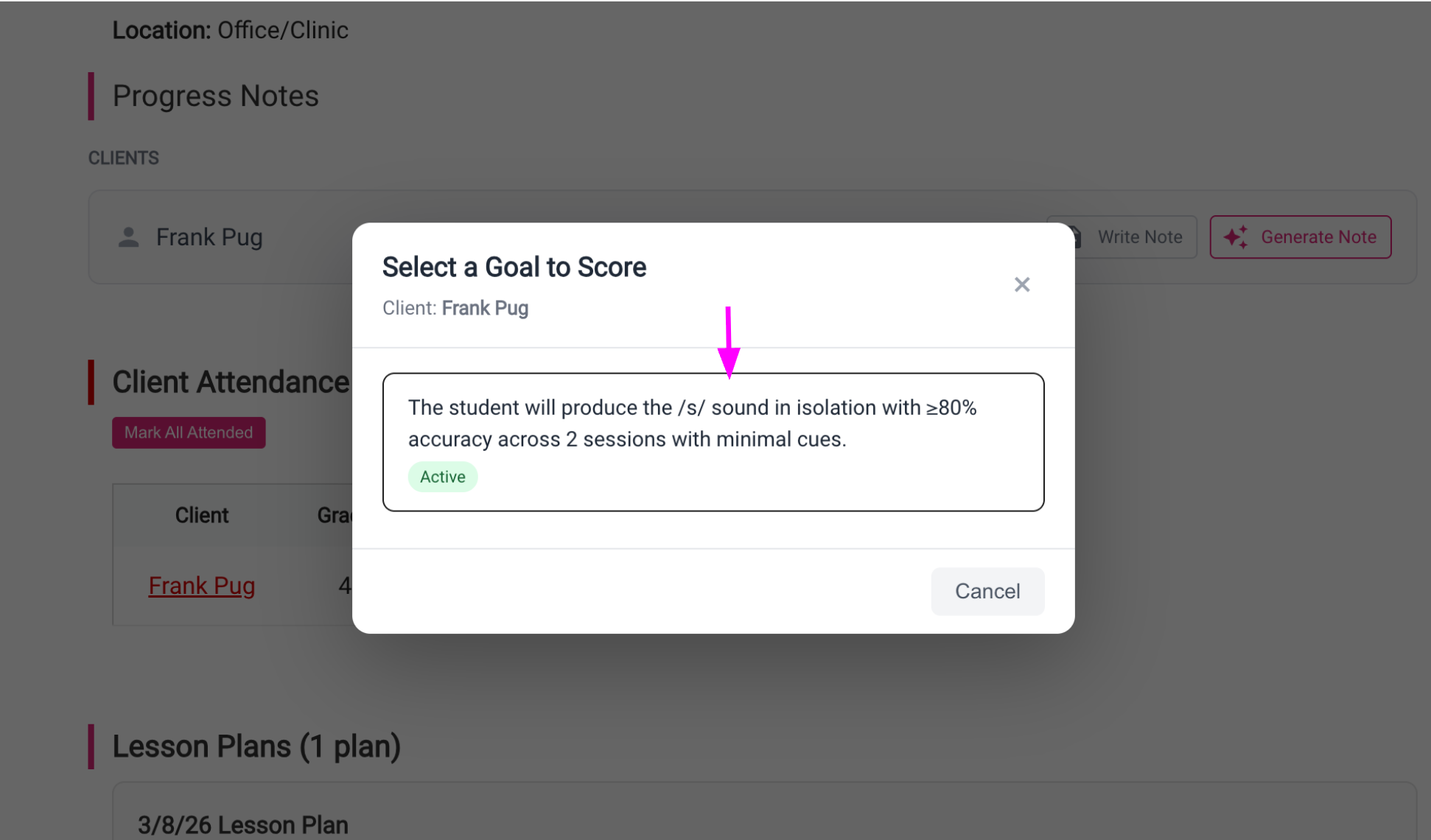Click the Active status badge

pyautogui.click(x=442, y=477)
